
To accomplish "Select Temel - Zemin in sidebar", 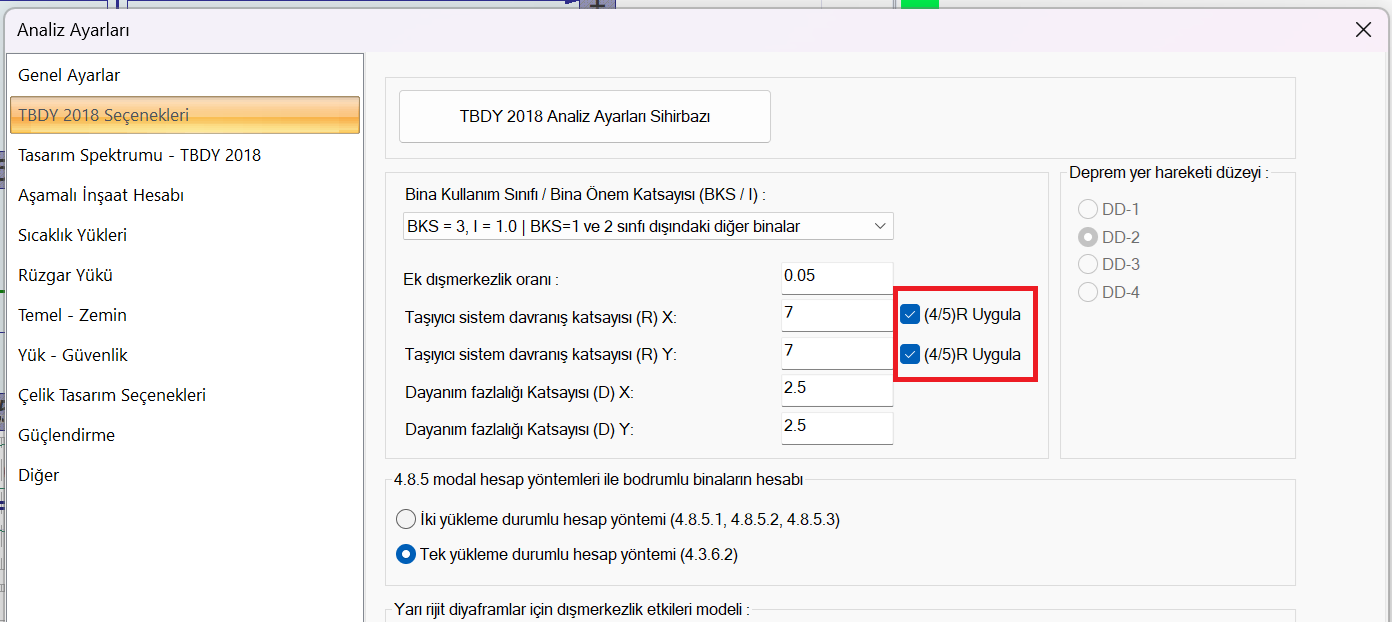I will (x=72, y=315).
